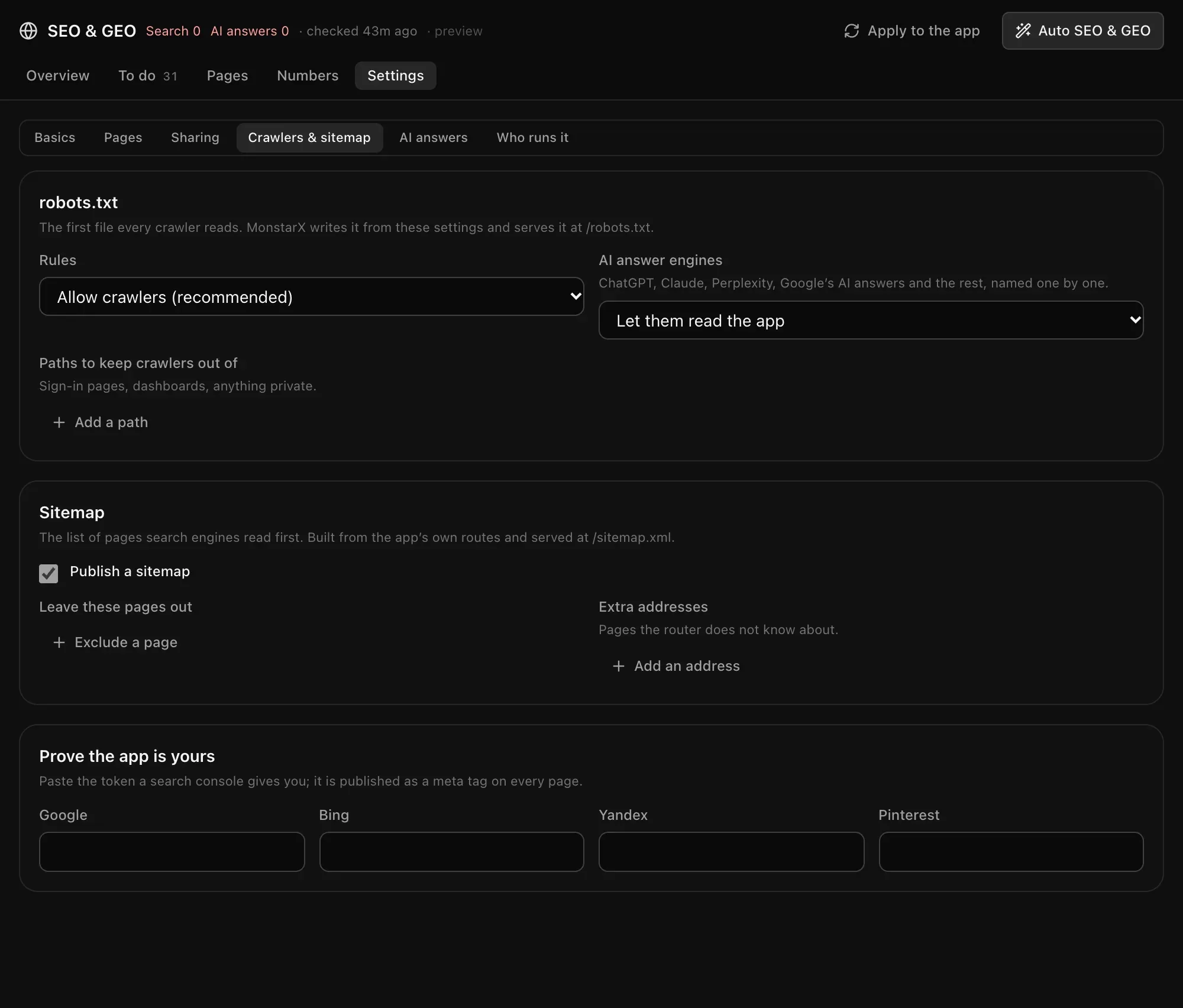Go to the top-level Pages tab
1183x1008 pixels.
click(x=227, y=76)
